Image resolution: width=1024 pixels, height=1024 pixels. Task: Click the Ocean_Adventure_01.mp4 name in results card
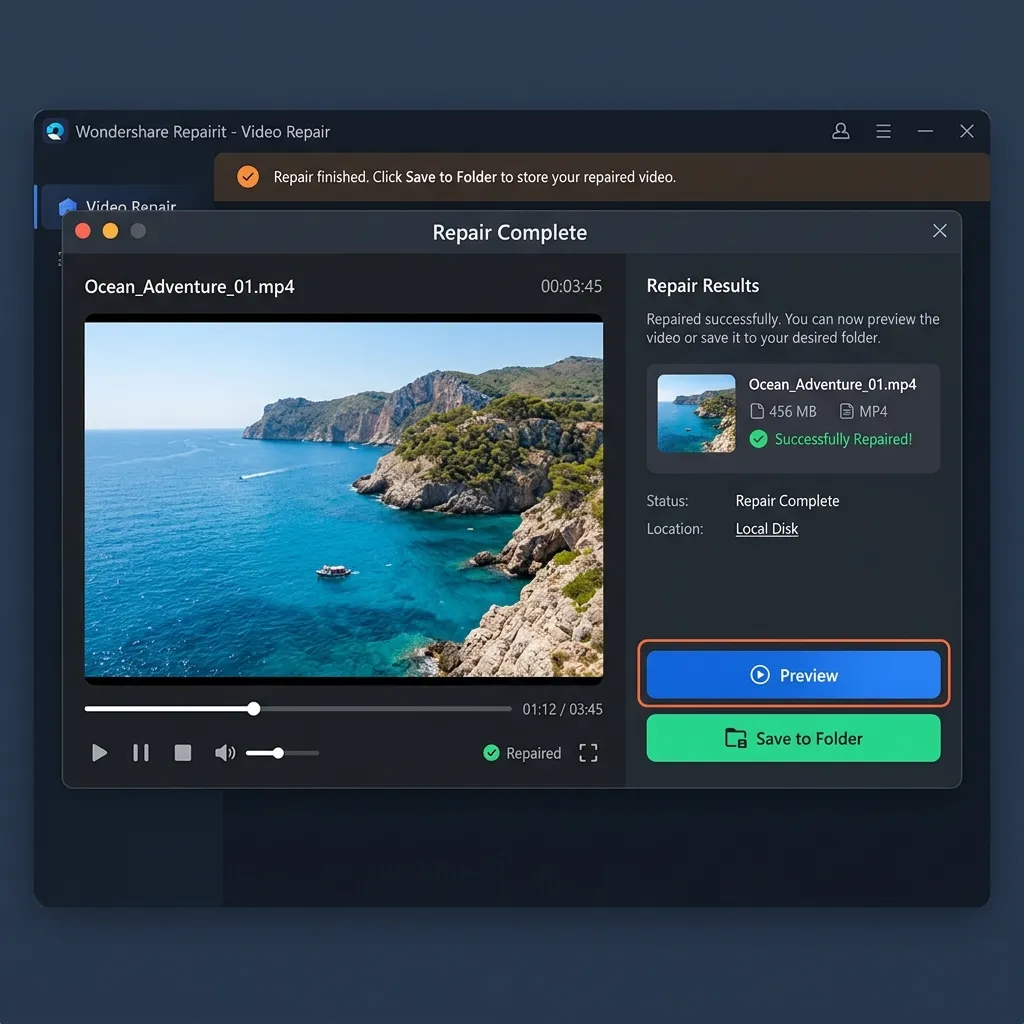pos(832,384)
